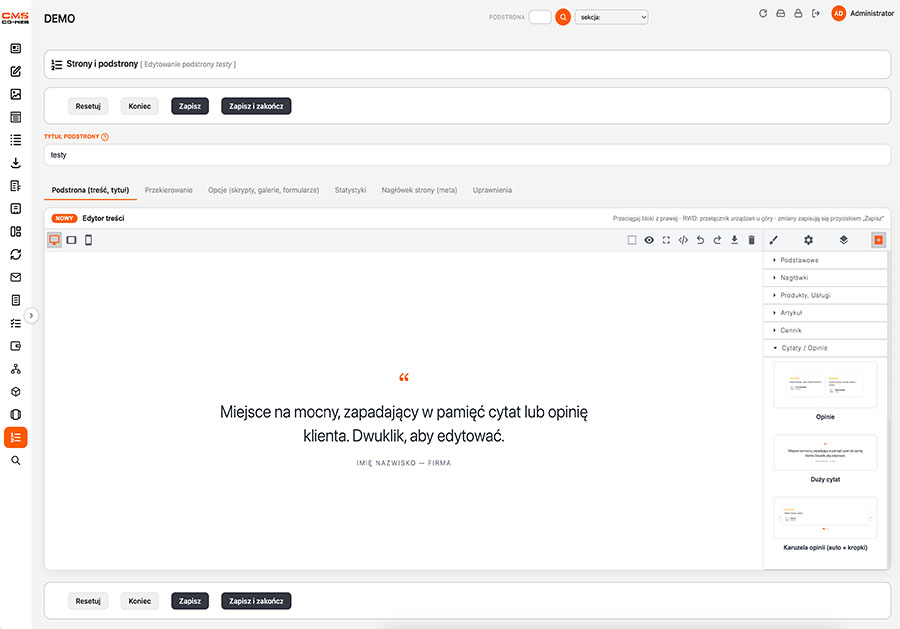Open the style manager brush icon
The image size is (900, 629).
click(774, 240)
